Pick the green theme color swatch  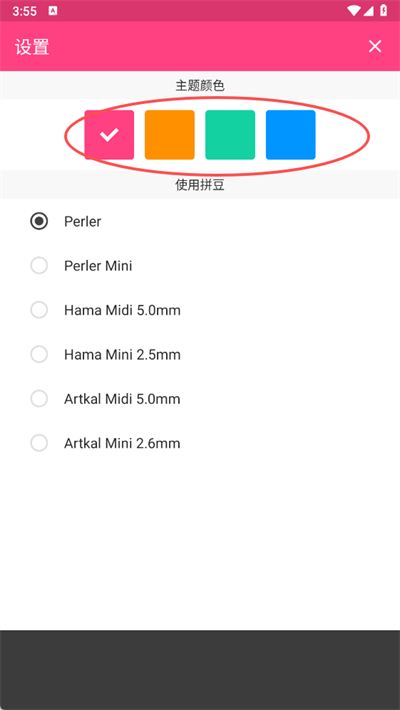pyautogui.click(x=230, y=134)
